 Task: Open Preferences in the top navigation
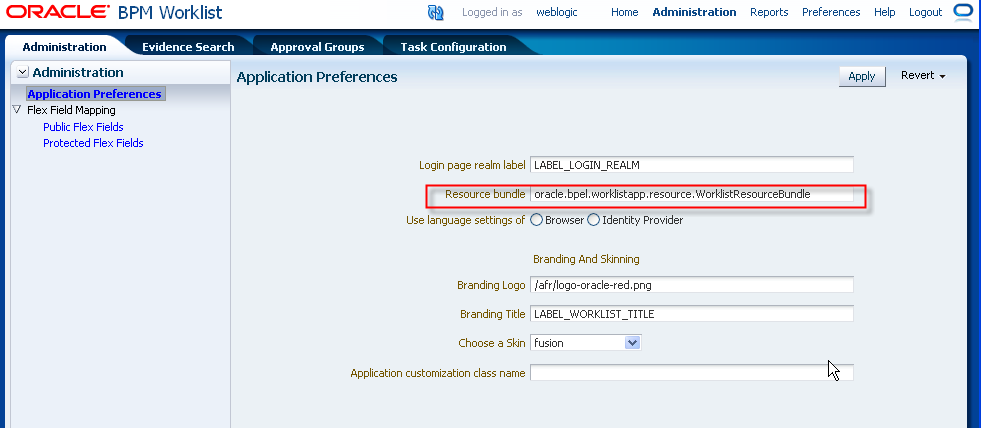click(x=831, y=12)
